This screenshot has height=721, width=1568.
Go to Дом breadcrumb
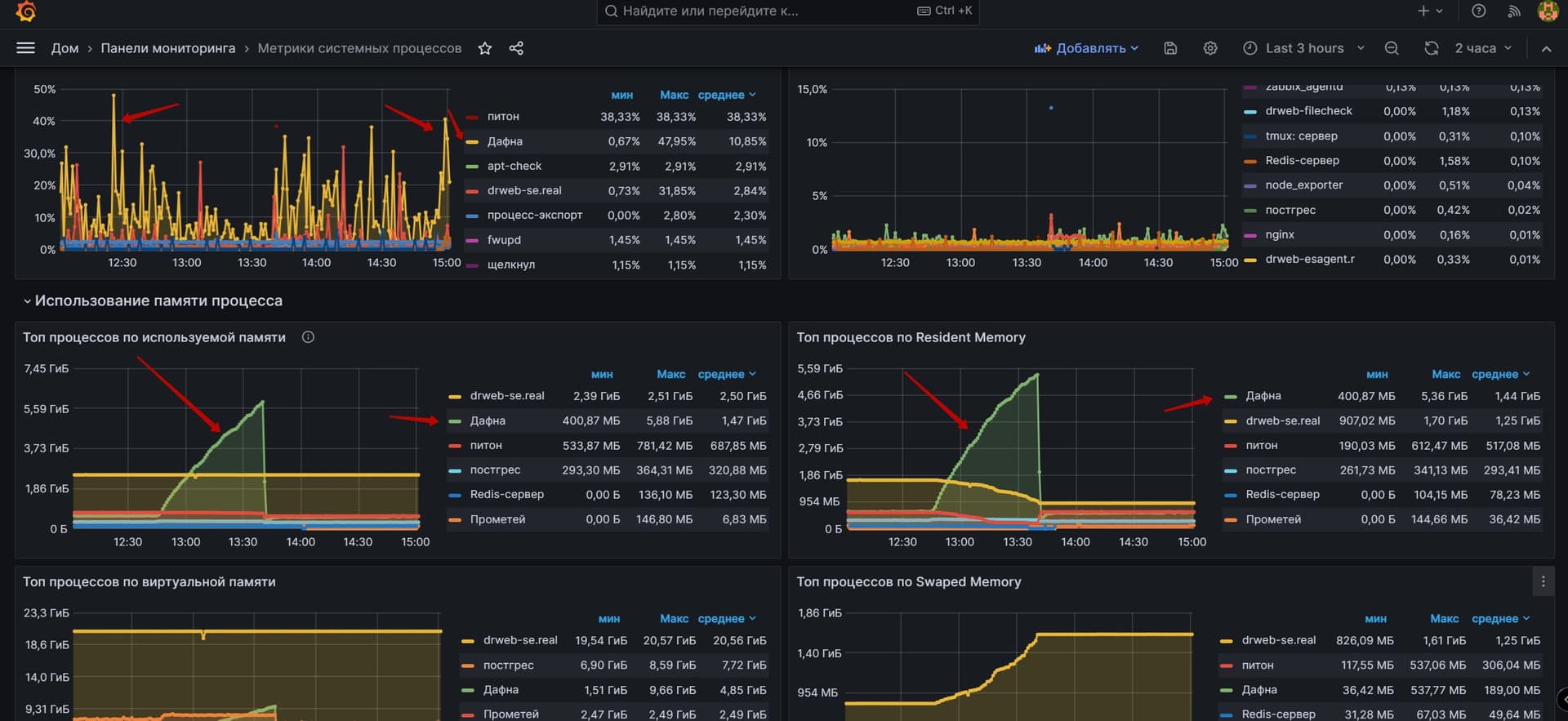[x=65, y=48]
